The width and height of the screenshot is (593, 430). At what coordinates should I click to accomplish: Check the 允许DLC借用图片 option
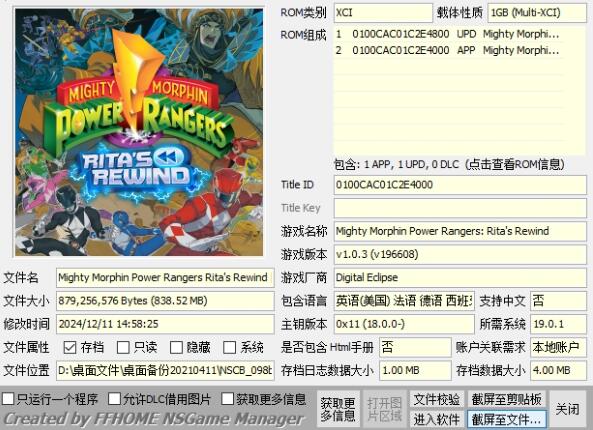[115, 399]
